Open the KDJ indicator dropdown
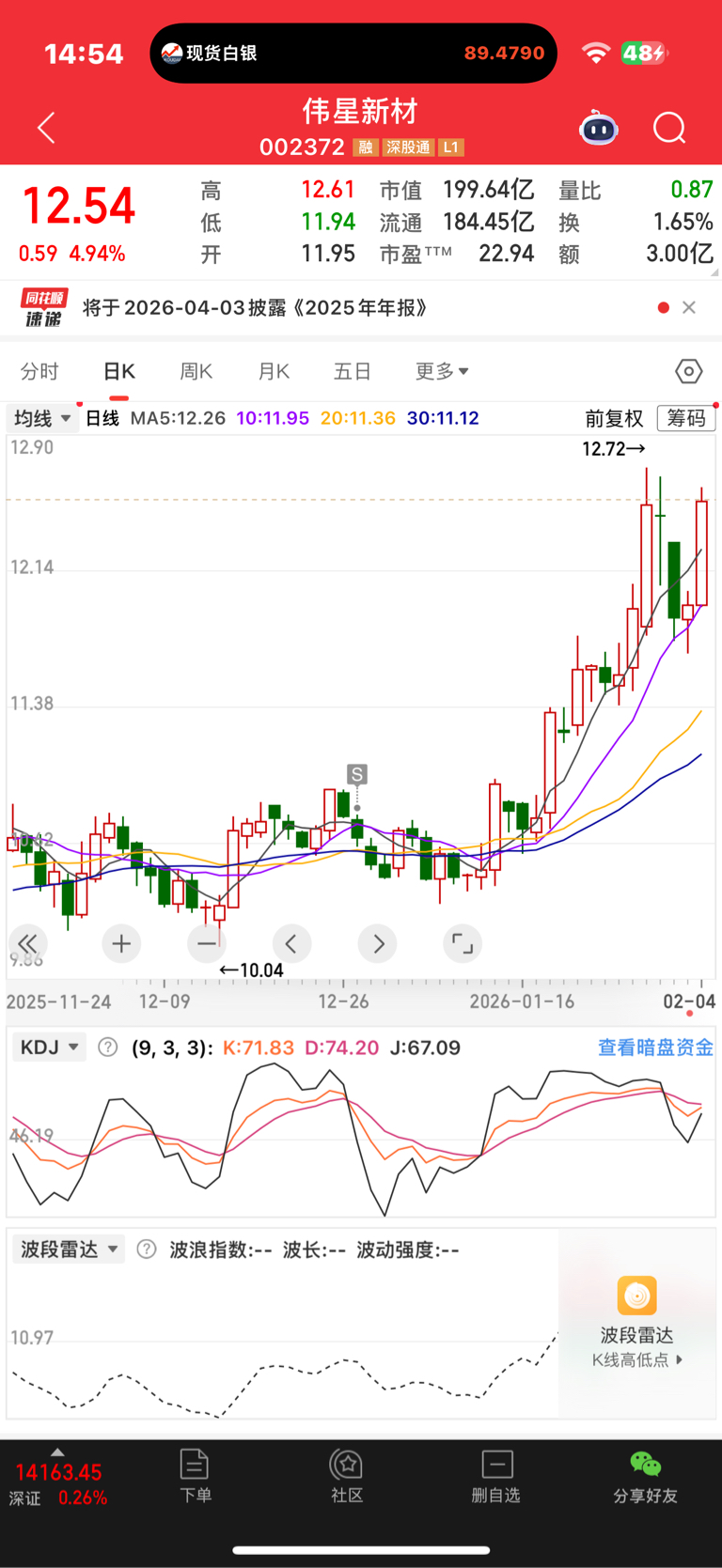The image size is (722, 1568). 49,1047
